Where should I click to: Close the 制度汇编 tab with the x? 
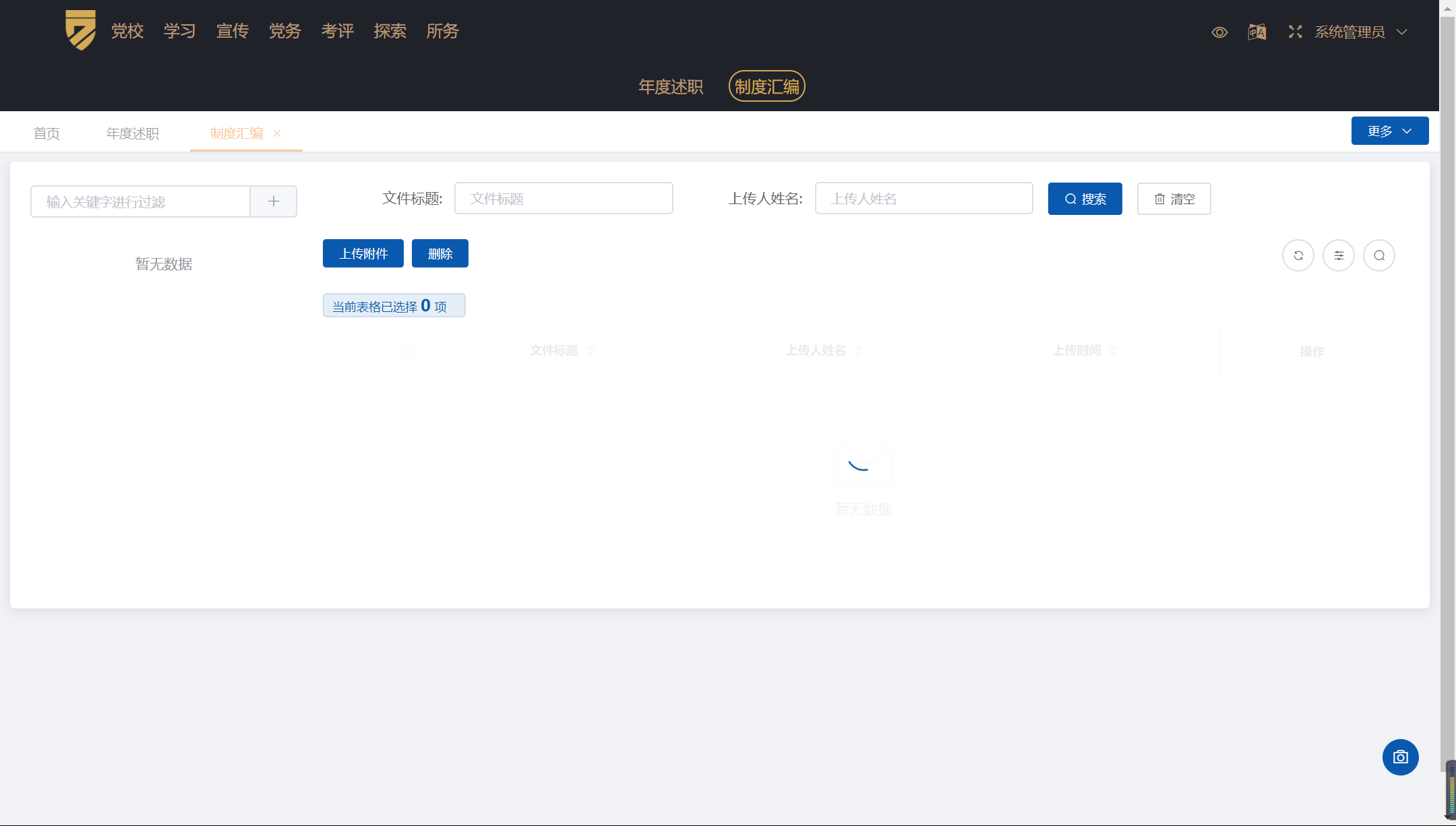[x=277, y=133]
